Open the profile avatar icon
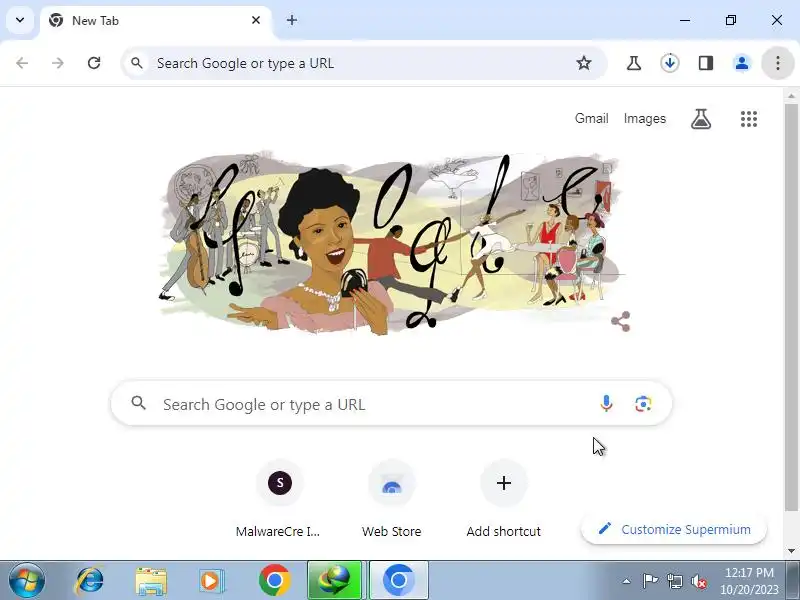Screen dimensions: 800x600 point(742,63)
